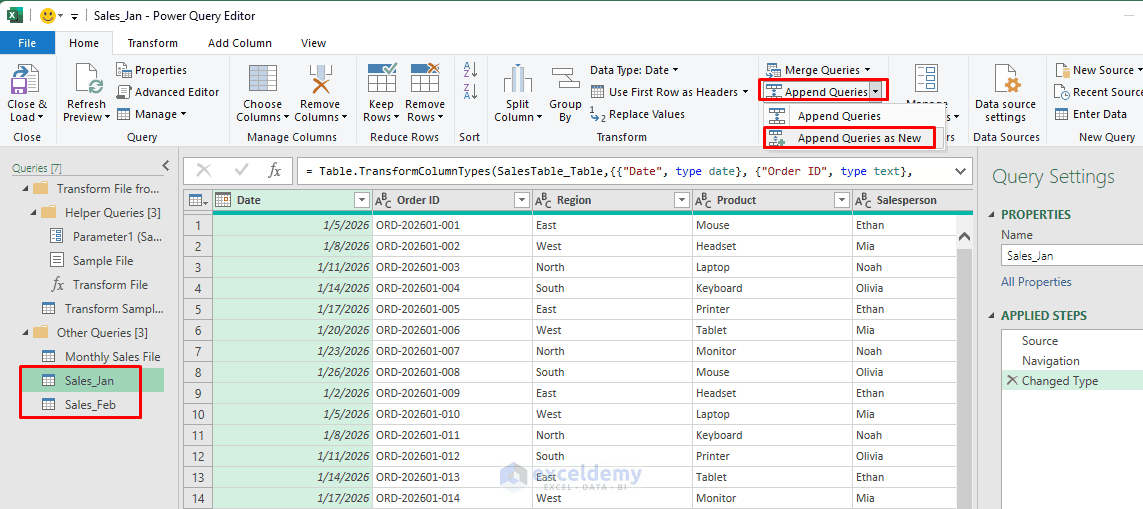Image resolution: width=1143 pixels, height=509 pixels.
Task: Select the Navigation applied step
Action: pos(1050,360)
